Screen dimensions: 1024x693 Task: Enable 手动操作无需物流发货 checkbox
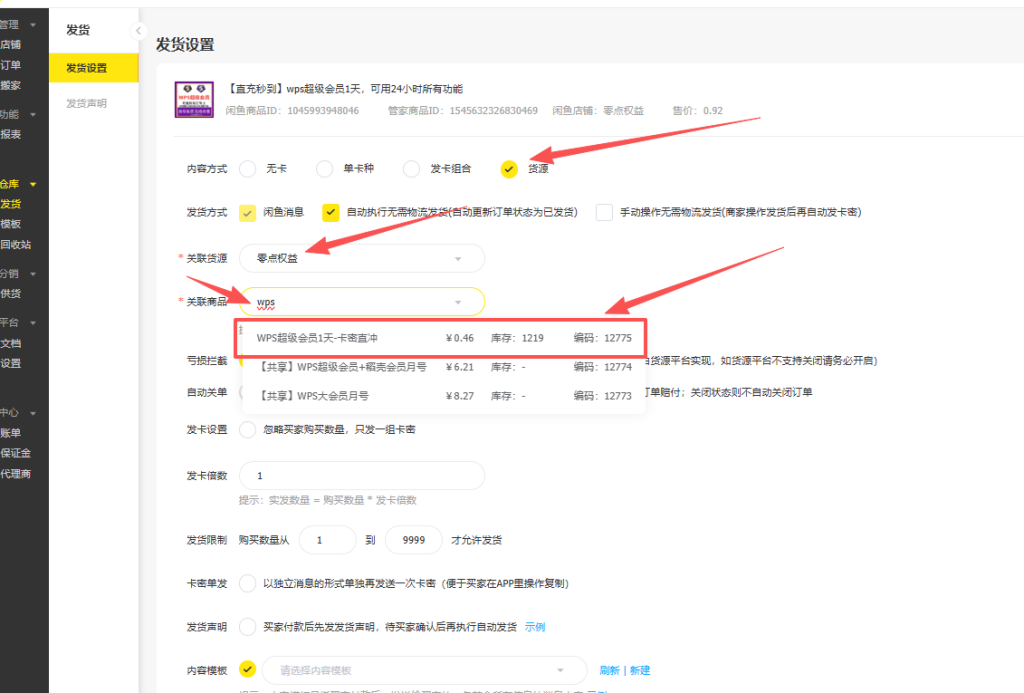(x=604, y=212)
